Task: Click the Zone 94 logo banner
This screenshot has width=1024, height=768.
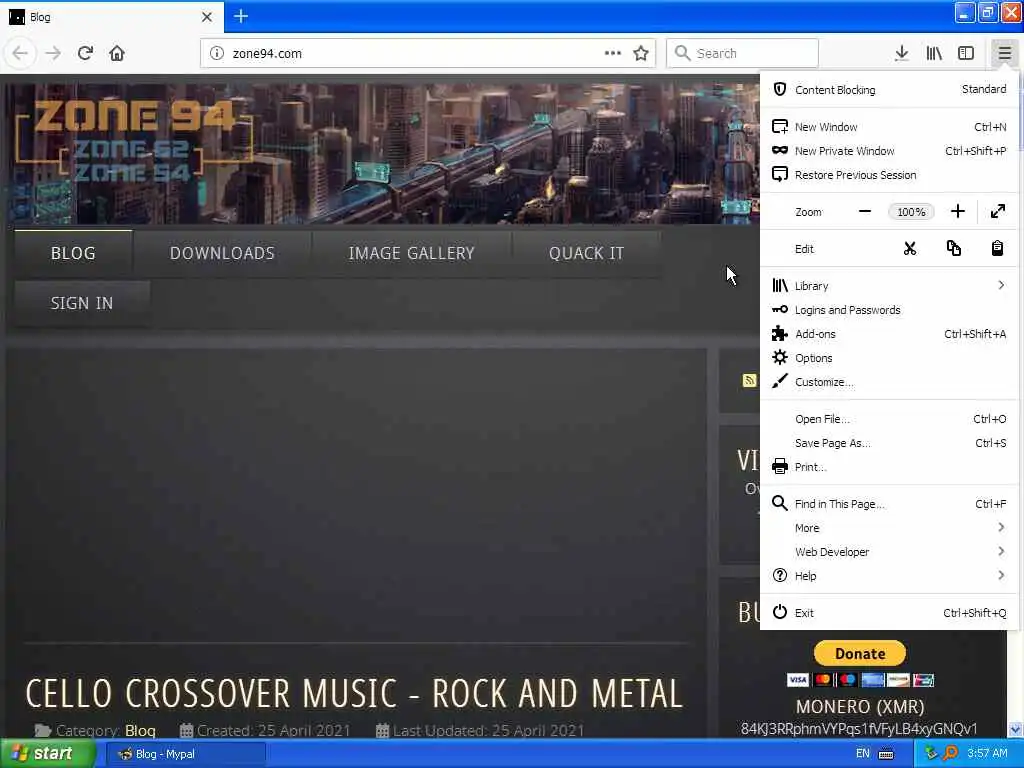Action: [x=134, y=142]
